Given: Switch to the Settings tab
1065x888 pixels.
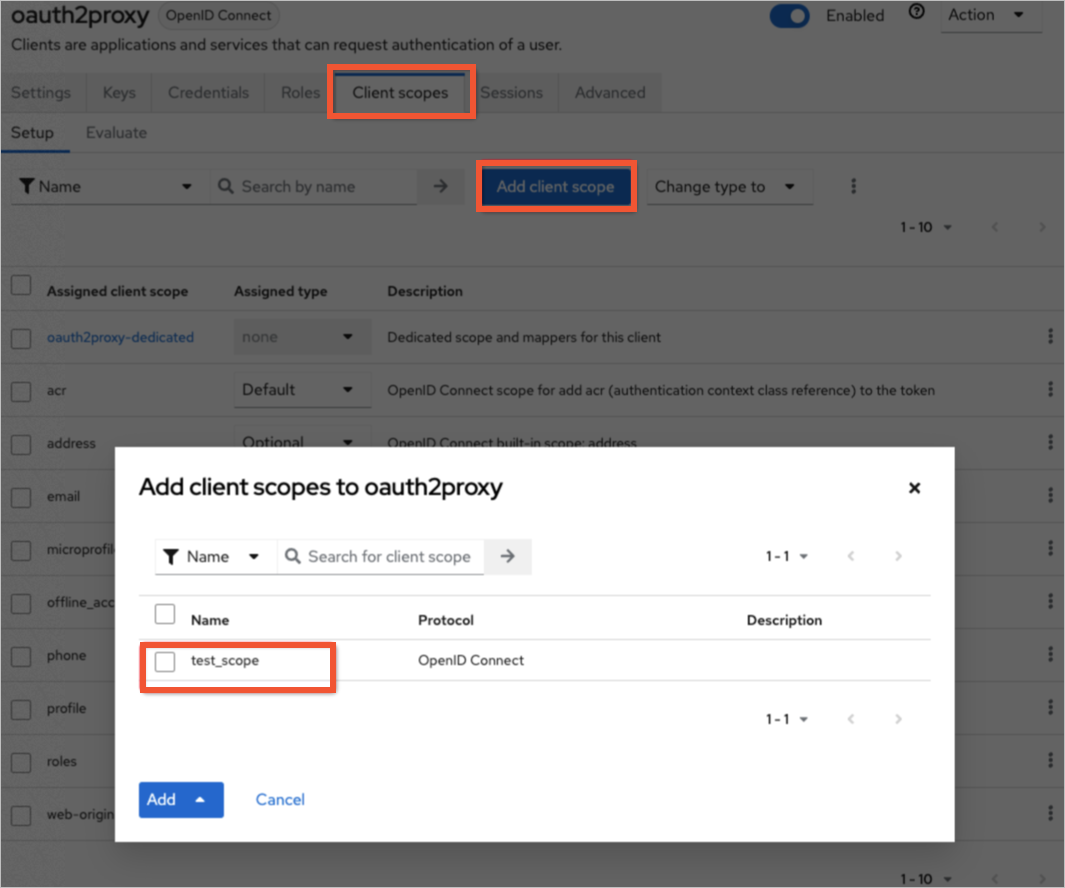Looking at the screenshot, I should 41,92.
